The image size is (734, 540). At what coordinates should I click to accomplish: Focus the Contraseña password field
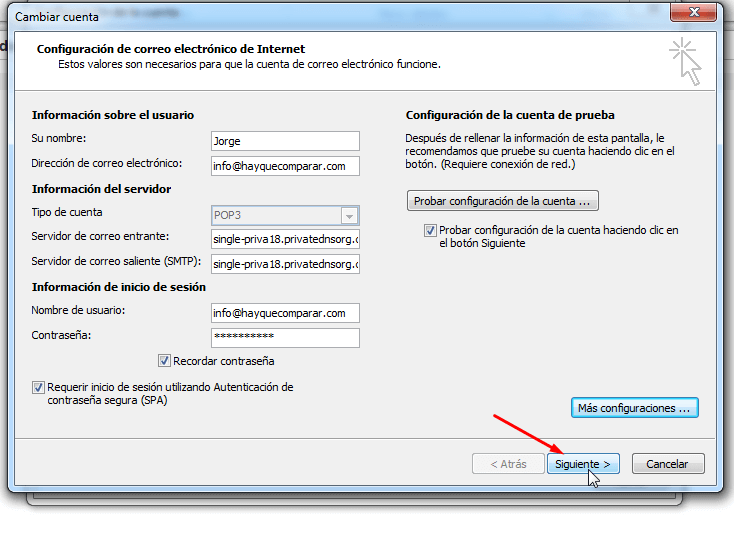coord(285,338)
